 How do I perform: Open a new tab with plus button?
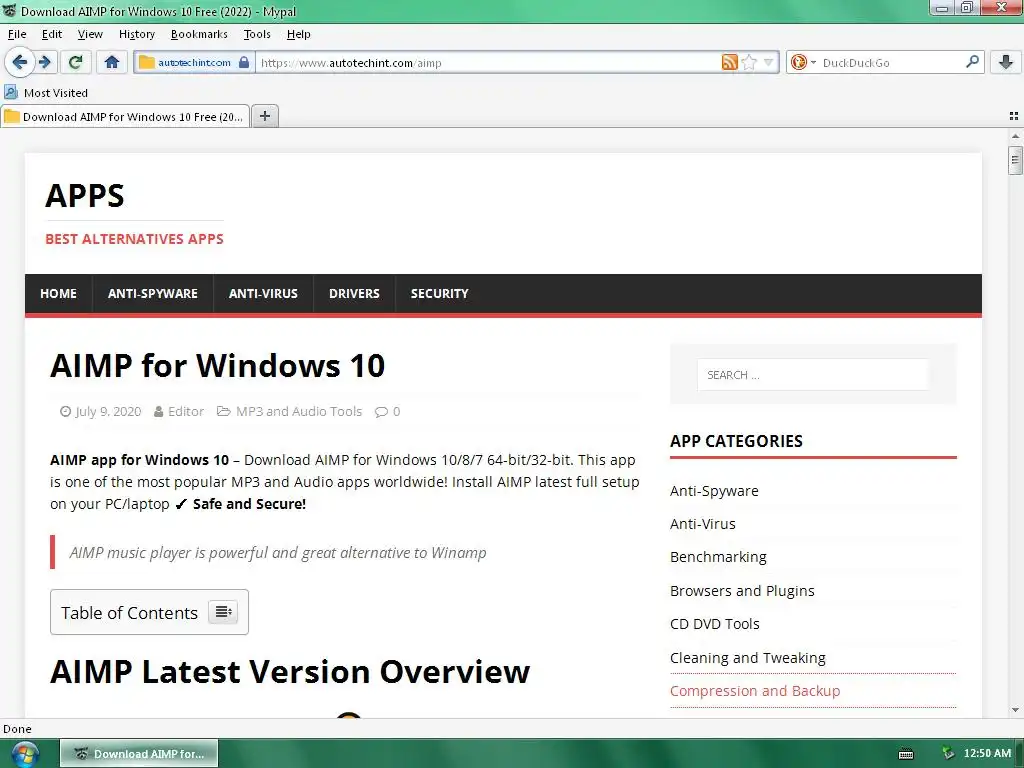click(264, 116)
